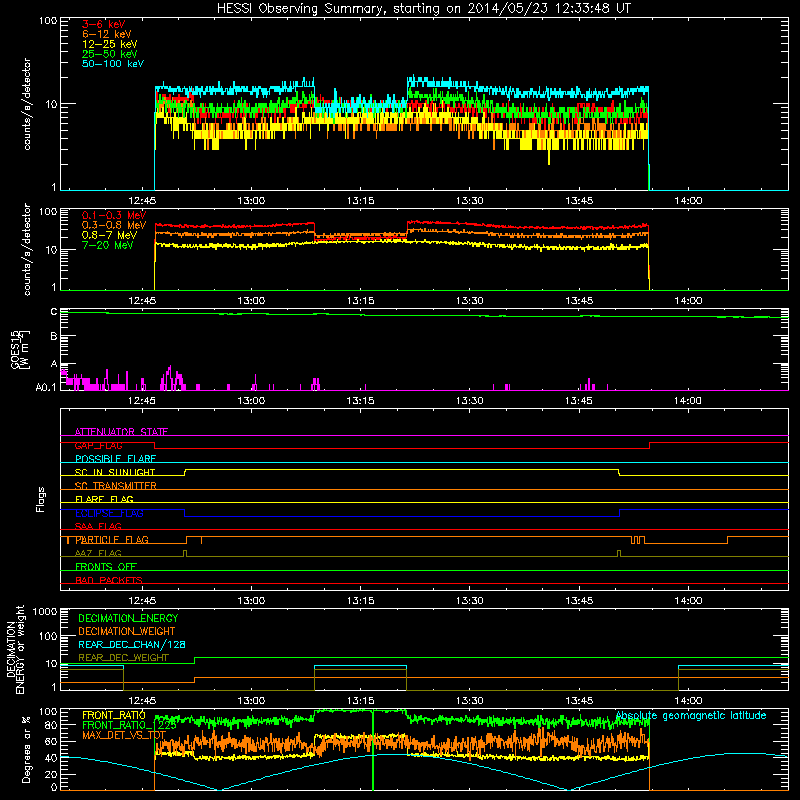The image size is (800, 800).
Task: Select the FRONTS_OFF flag label
Action: (106, 567)
